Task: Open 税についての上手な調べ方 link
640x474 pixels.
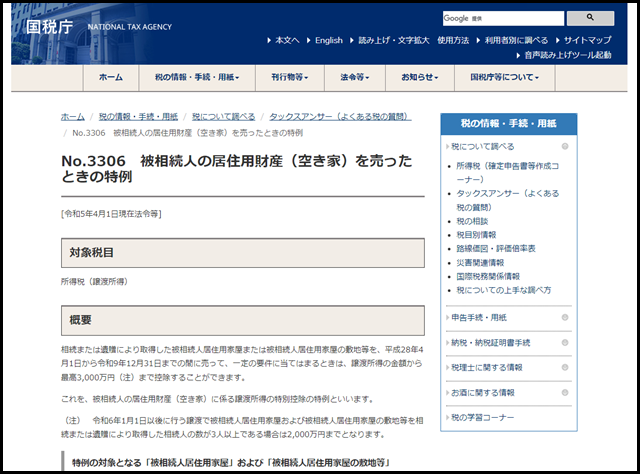Action: (x=504, y=290)
